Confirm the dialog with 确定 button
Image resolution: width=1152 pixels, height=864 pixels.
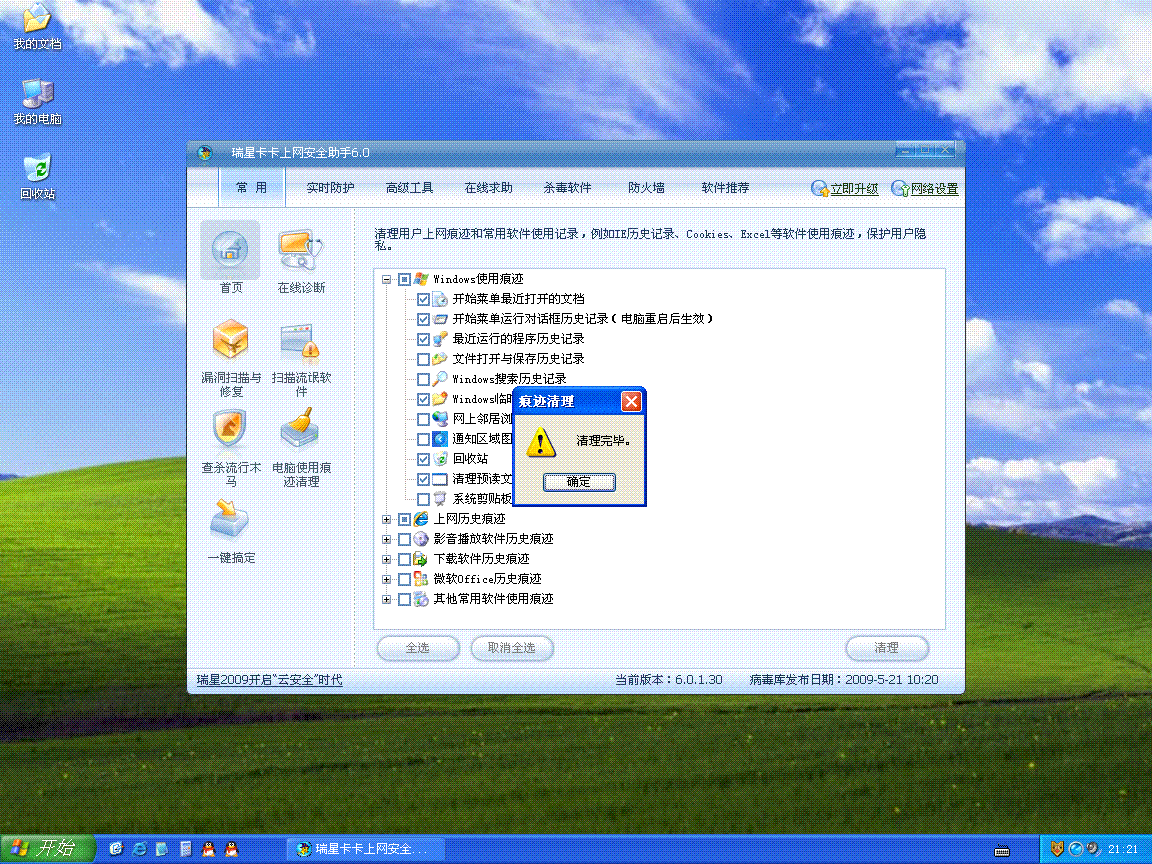pyautogui.click(x=579, y=482)
